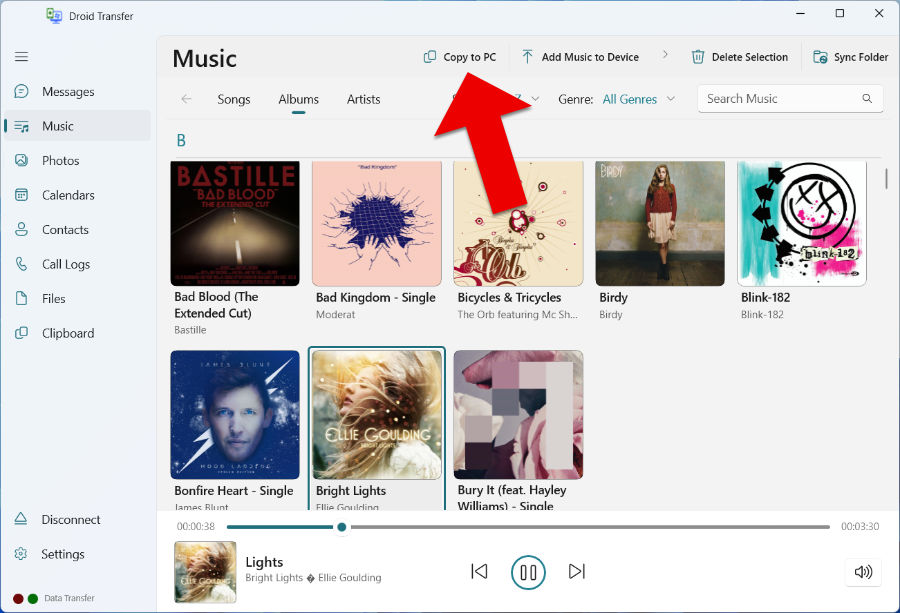
Task: Click Disconnect device
Action: pyautogui.click(x=77, y=519)
